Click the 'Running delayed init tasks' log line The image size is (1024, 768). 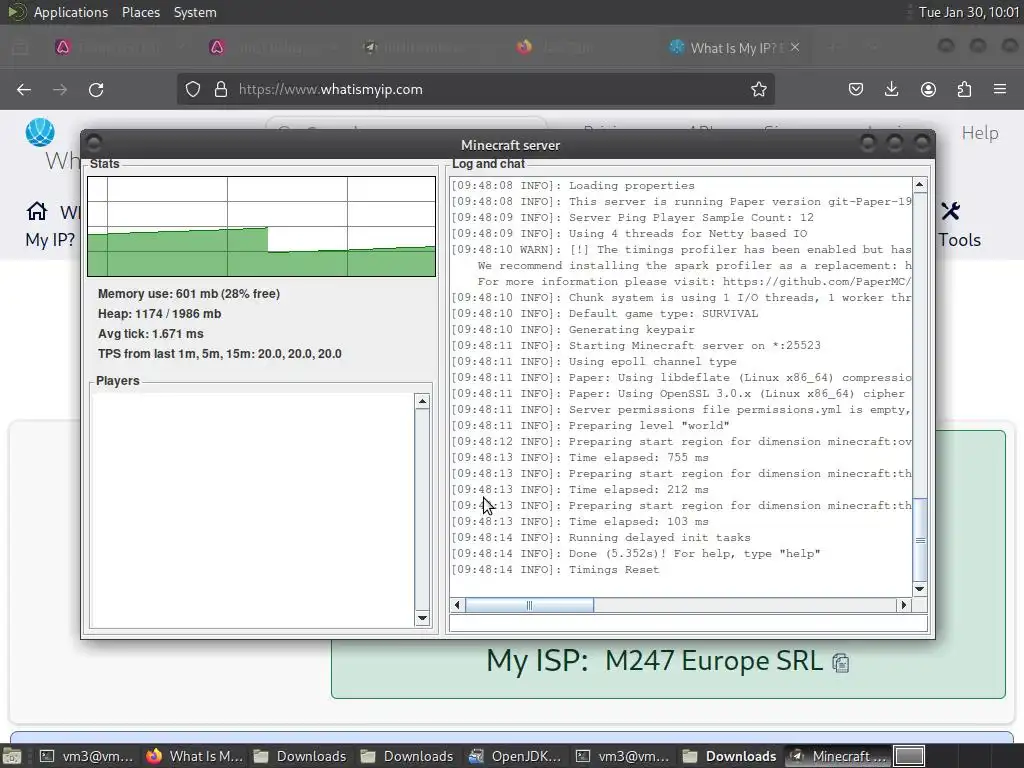point(601,538)
